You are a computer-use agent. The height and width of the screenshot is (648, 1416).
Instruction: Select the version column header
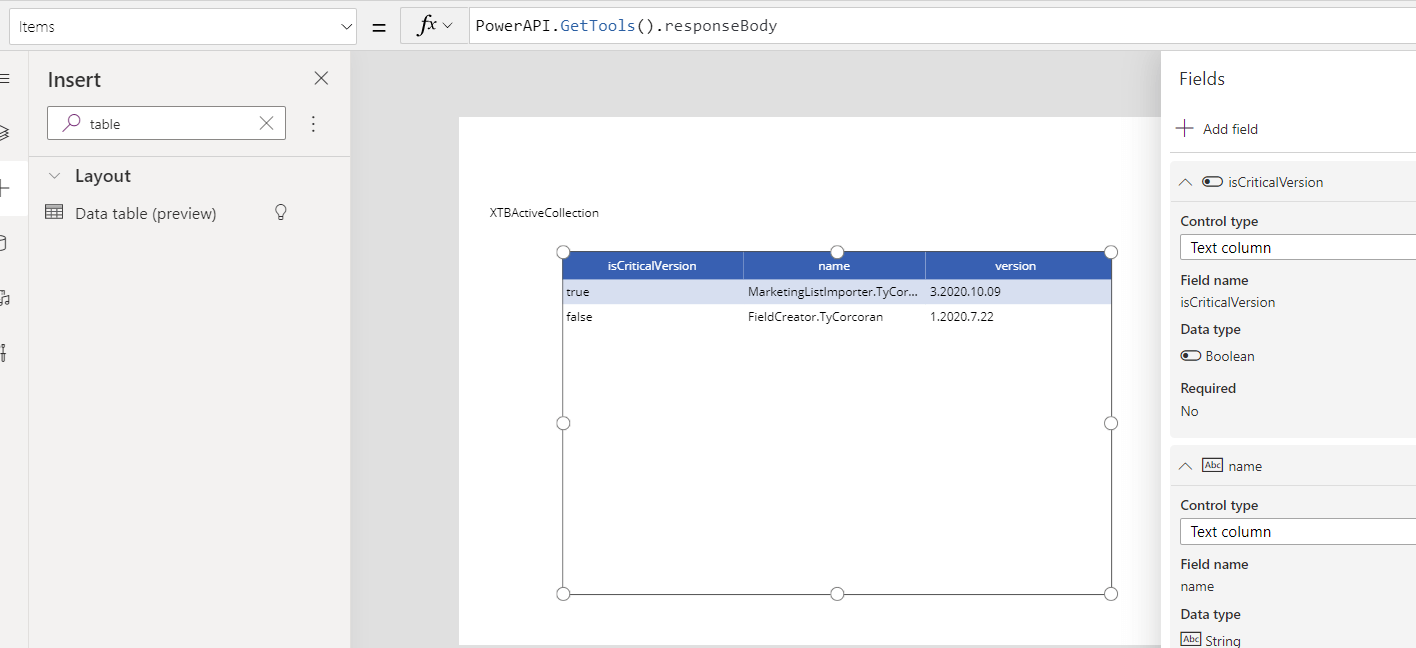[x=1015, y=266]
